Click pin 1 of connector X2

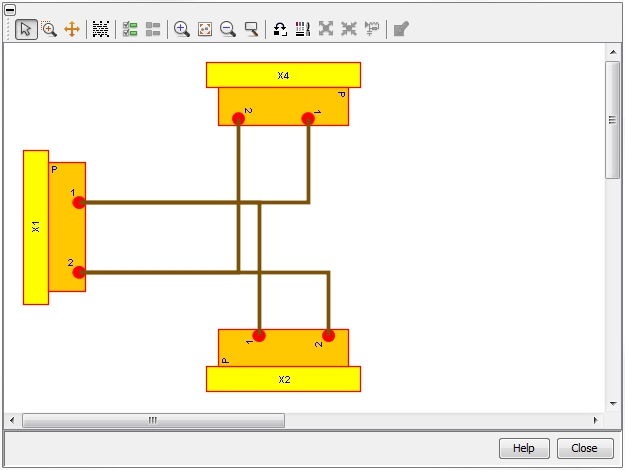[x=259, y=336]
